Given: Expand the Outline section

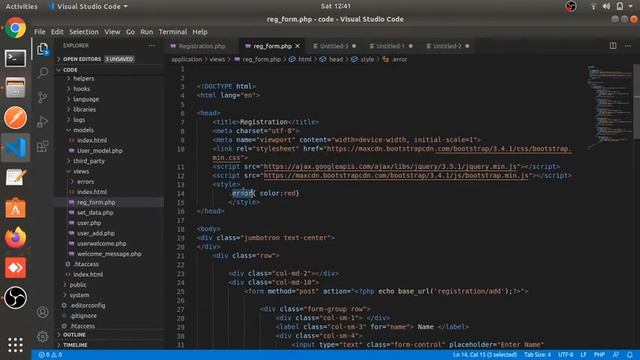Looking at the screenshot, I should (109, 335).
